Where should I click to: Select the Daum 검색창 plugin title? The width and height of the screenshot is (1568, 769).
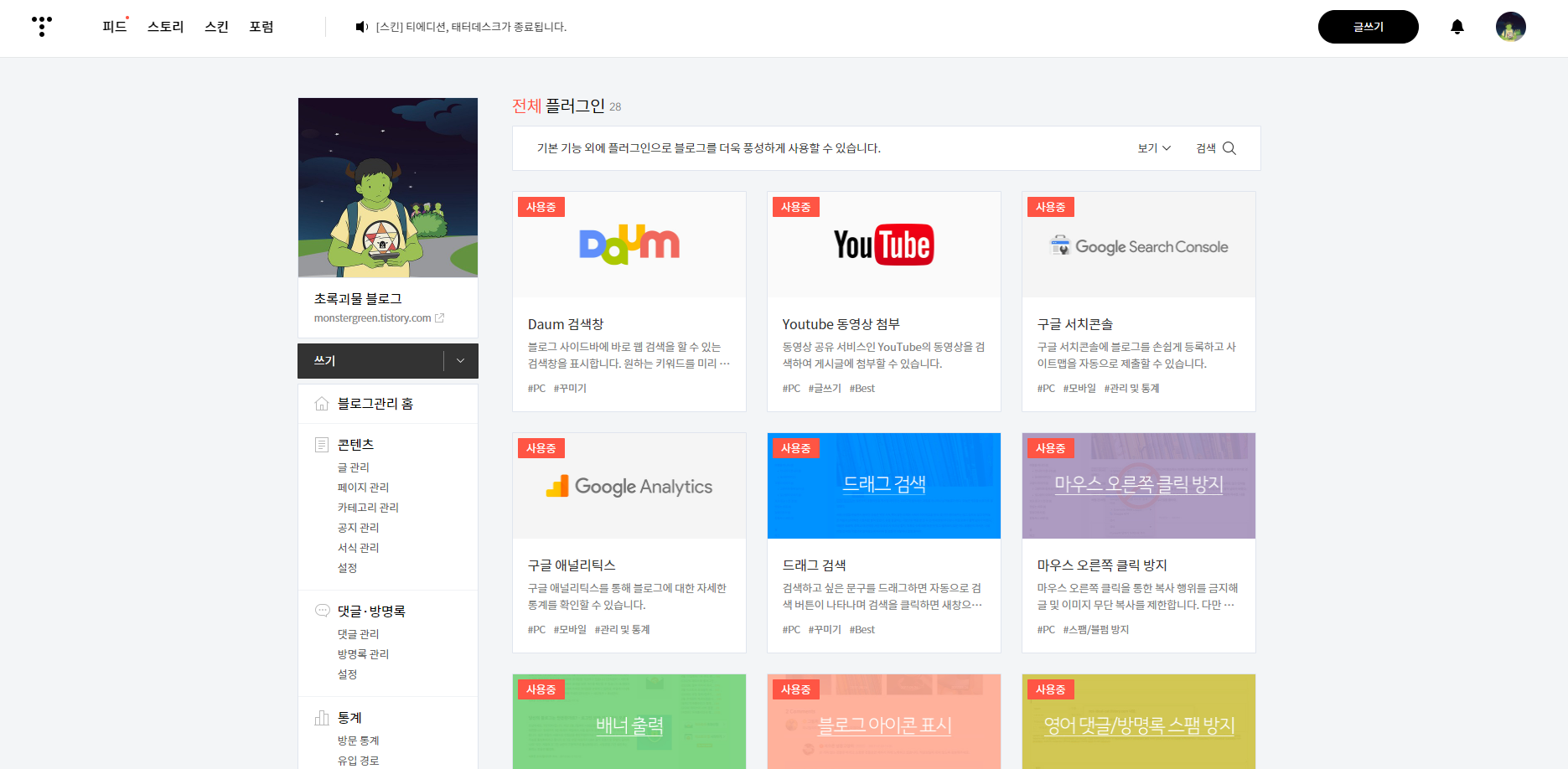point(566,324)
